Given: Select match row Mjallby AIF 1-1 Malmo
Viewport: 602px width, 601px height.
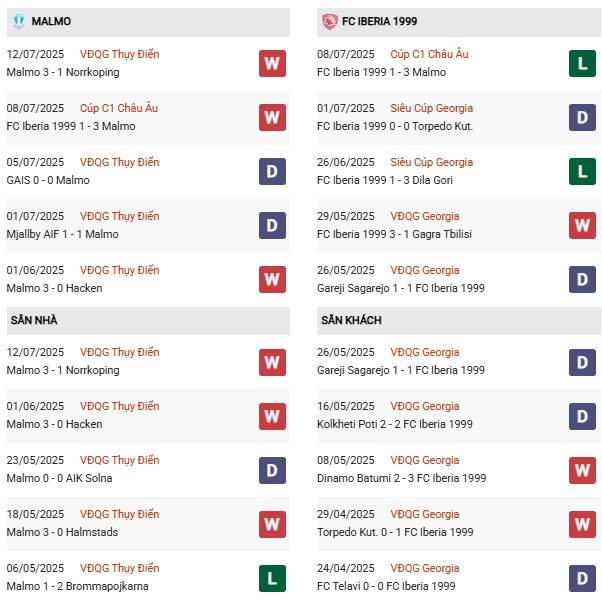Looking at the screenshot, I should point(62,234).
